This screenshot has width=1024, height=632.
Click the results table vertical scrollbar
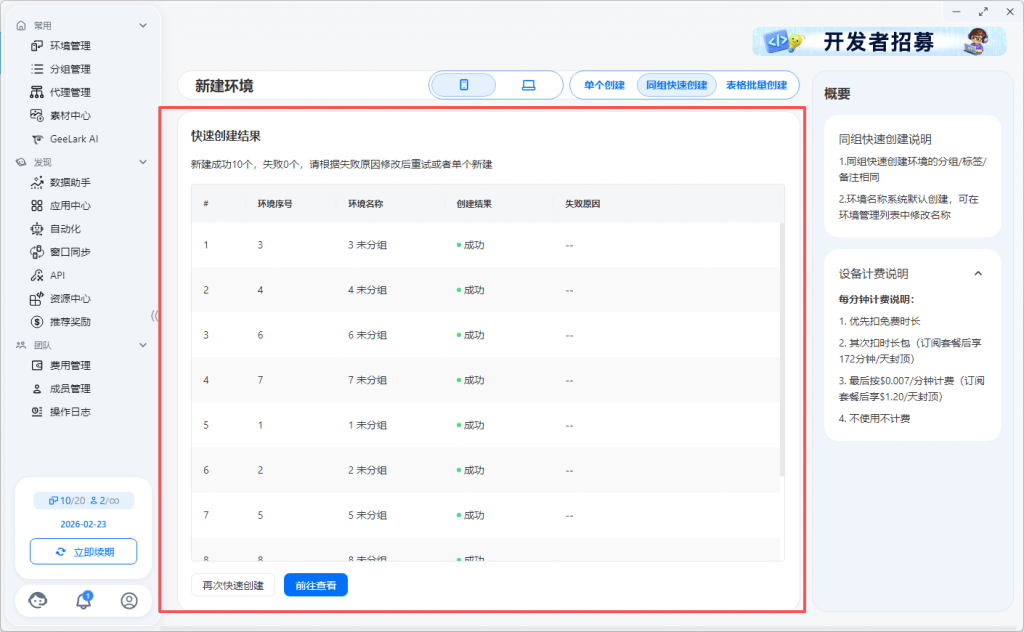point(782,350)
